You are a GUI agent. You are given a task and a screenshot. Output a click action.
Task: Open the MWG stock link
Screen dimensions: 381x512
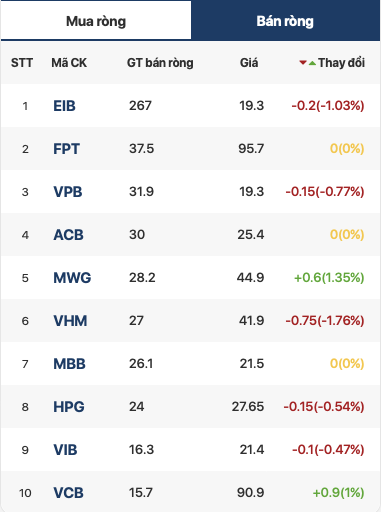click(72, 278)
